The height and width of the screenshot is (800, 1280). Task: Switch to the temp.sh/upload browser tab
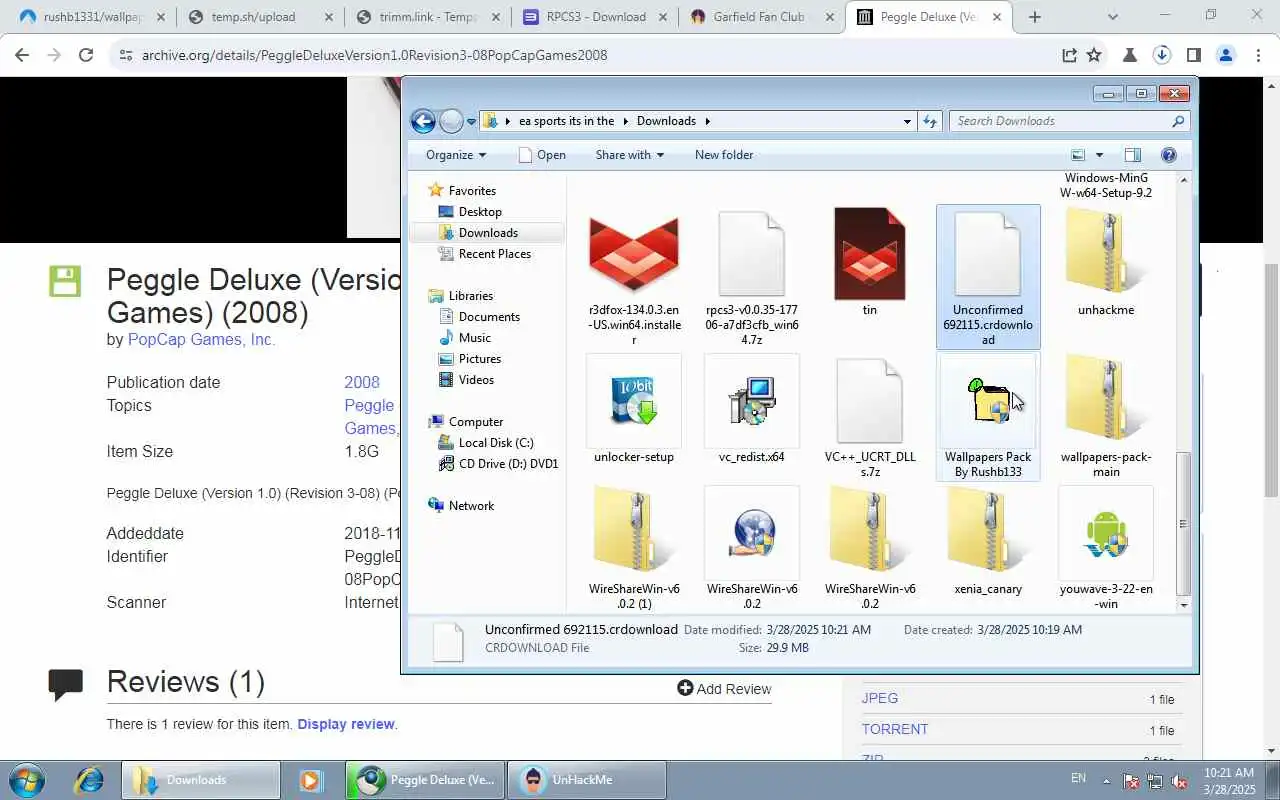(x=260, y=17)
